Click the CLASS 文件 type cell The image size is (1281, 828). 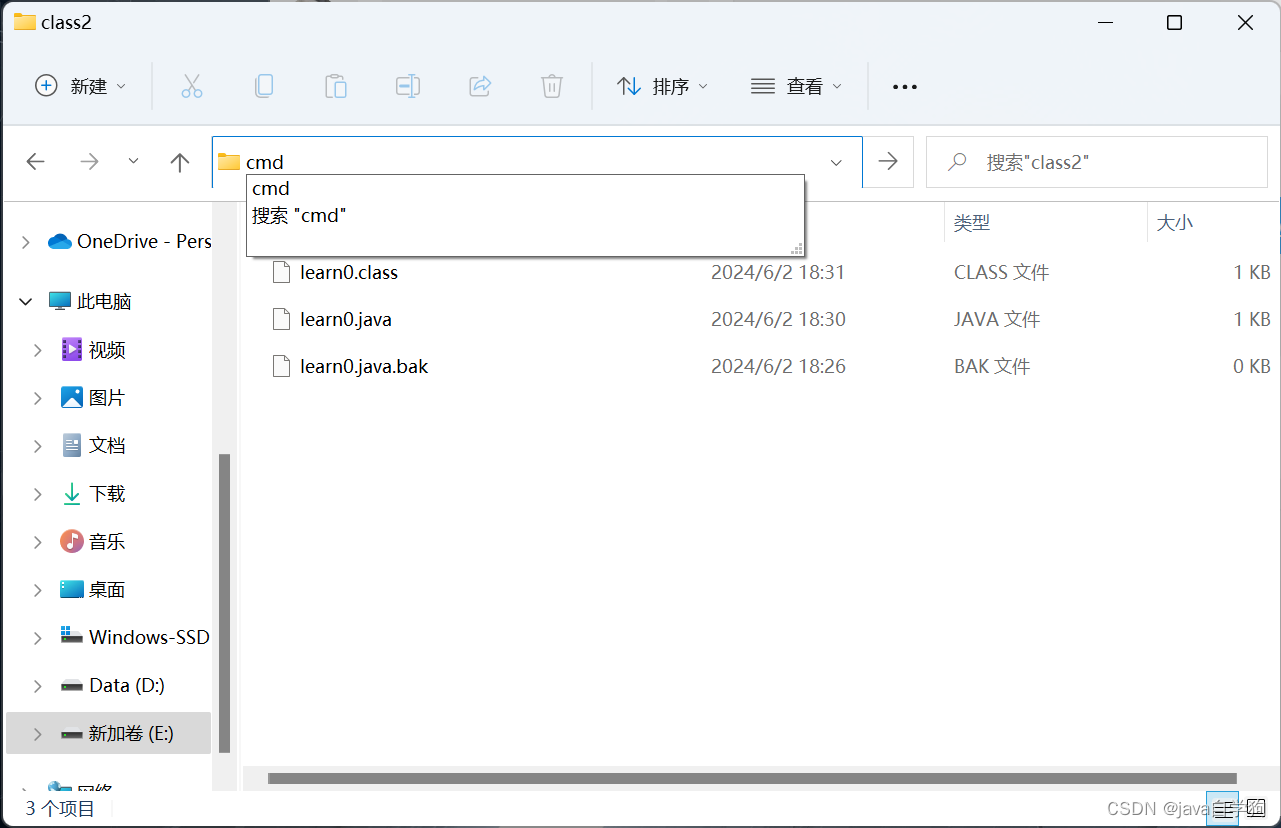coord(1002,272)
